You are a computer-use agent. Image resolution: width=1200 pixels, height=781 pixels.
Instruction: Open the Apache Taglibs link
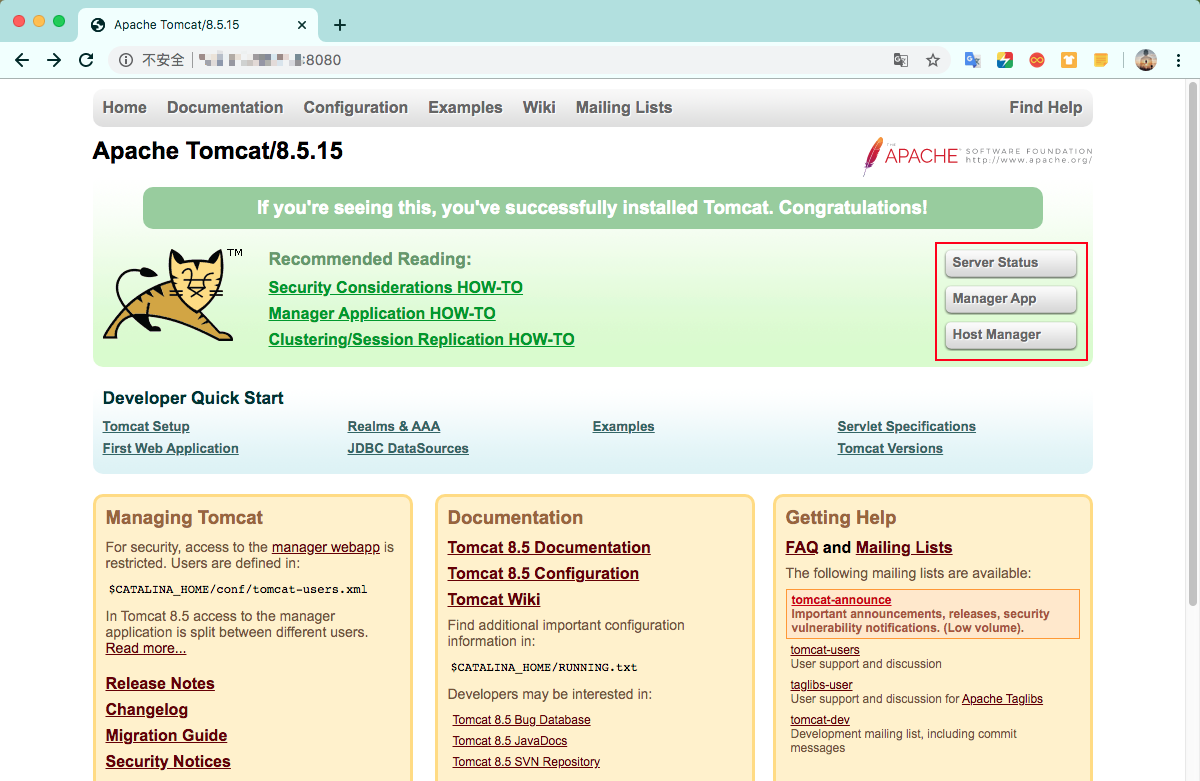[x=1002, y=699]
